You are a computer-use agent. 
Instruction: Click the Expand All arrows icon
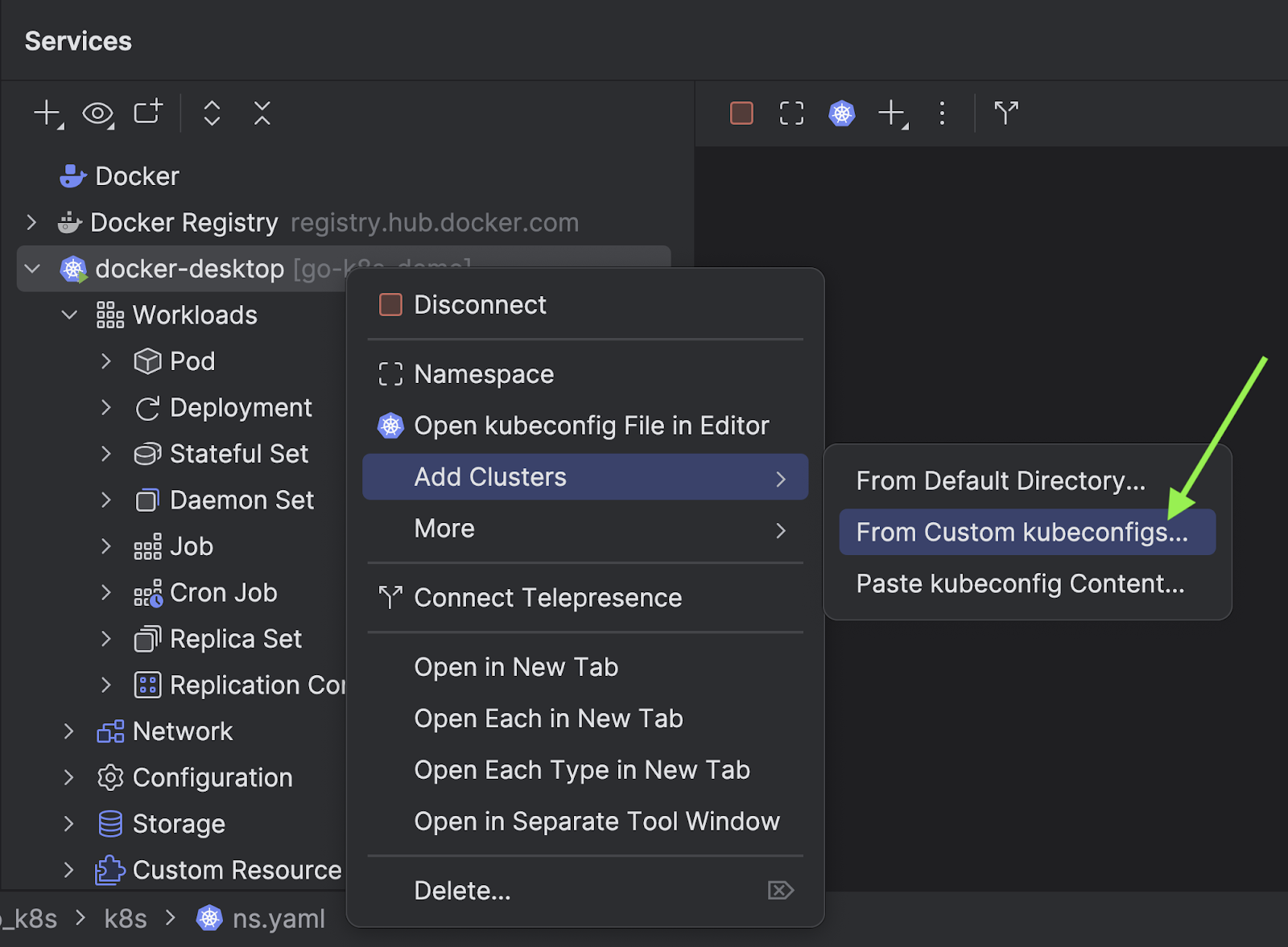click(x=212, y=113)
